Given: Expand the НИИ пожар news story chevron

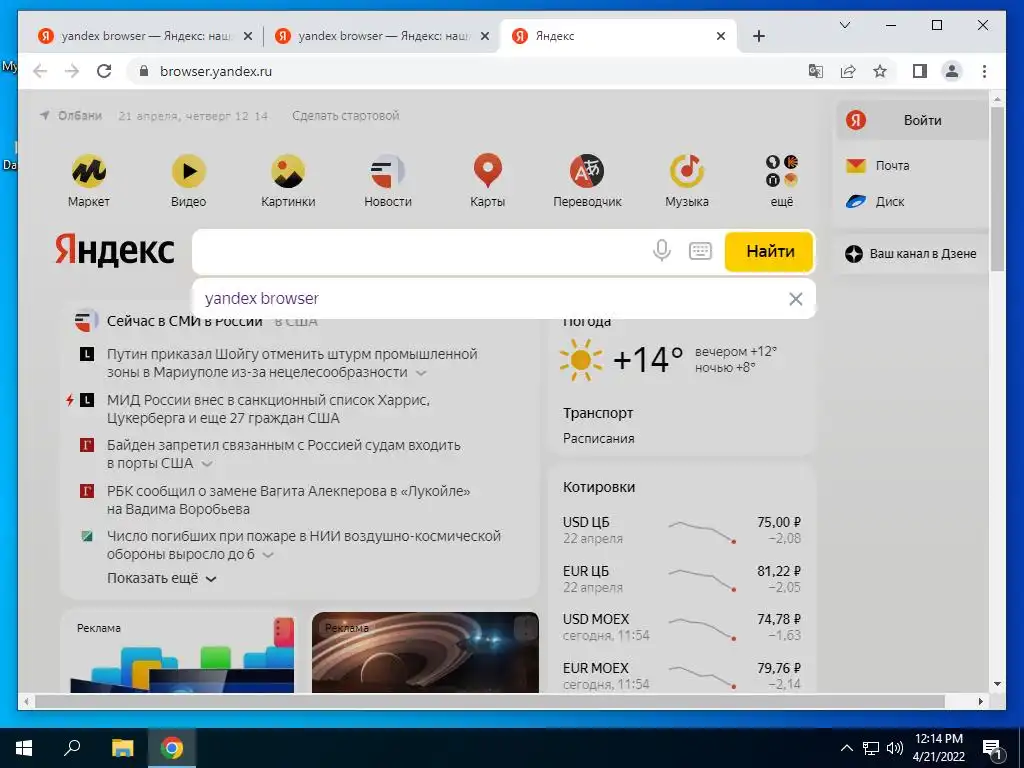Looking at the screenshot, I should (x=268, y=555).
